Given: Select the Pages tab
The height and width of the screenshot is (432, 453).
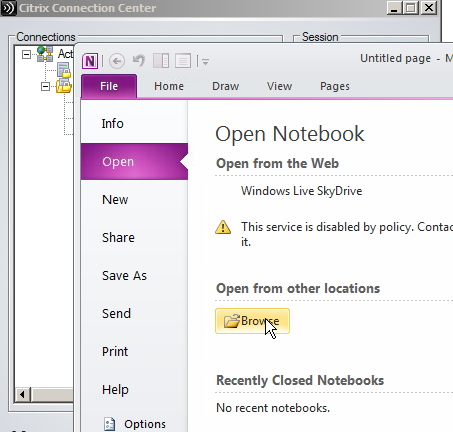Looking at the screenshot, I should (x=335, y=87).
